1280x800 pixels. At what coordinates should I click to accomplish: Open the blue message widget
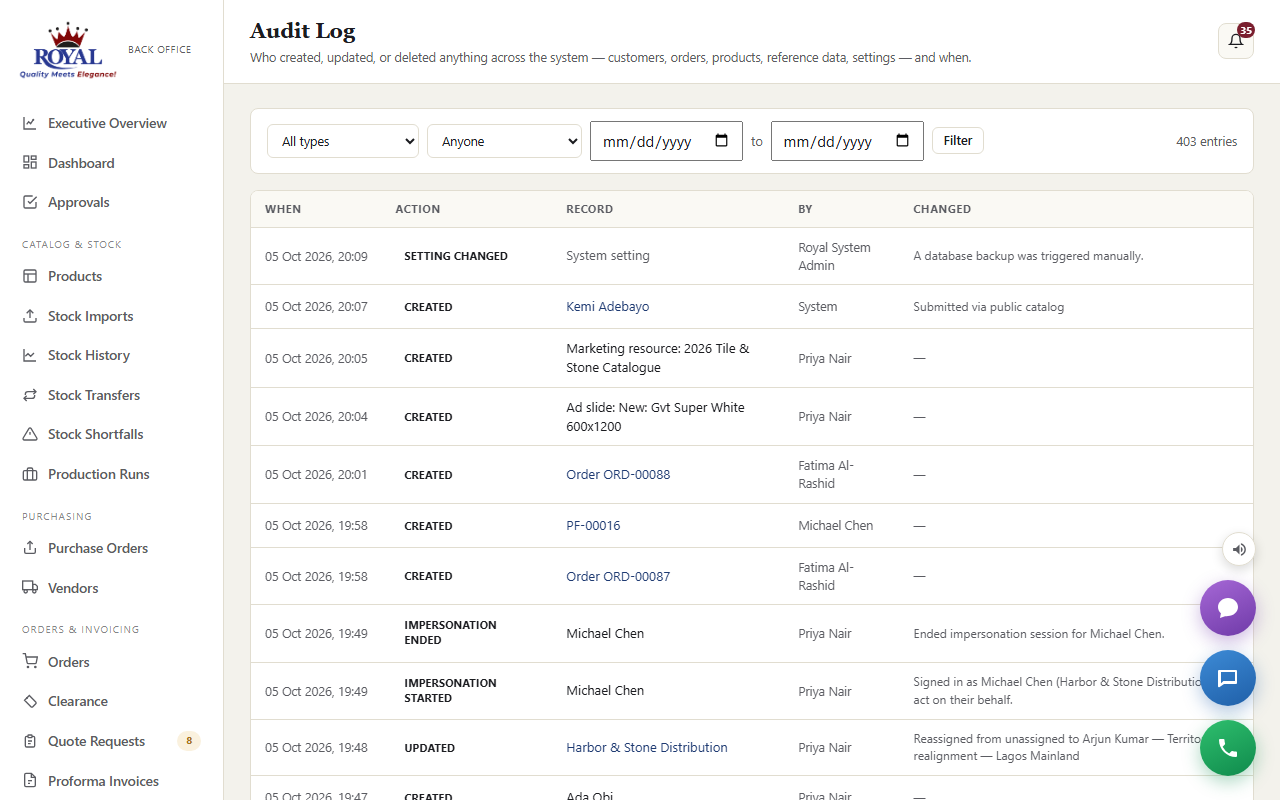(x=1228, y=678)
